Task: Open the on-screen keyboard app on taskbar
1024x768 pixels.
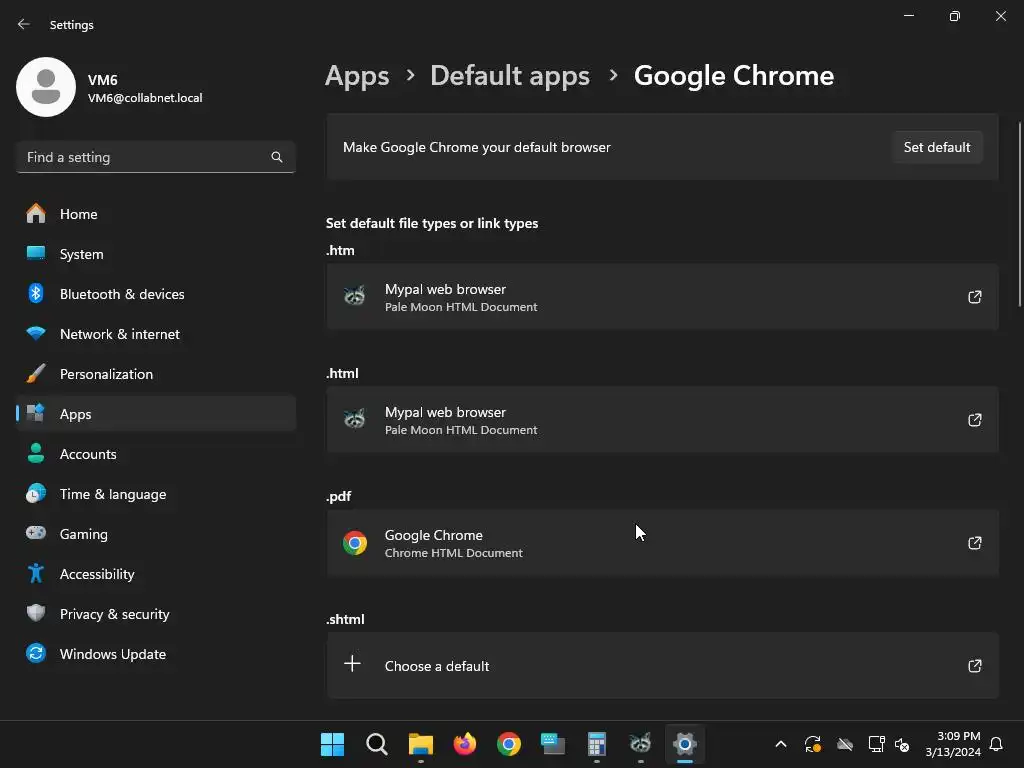Action: click(552, 744)
